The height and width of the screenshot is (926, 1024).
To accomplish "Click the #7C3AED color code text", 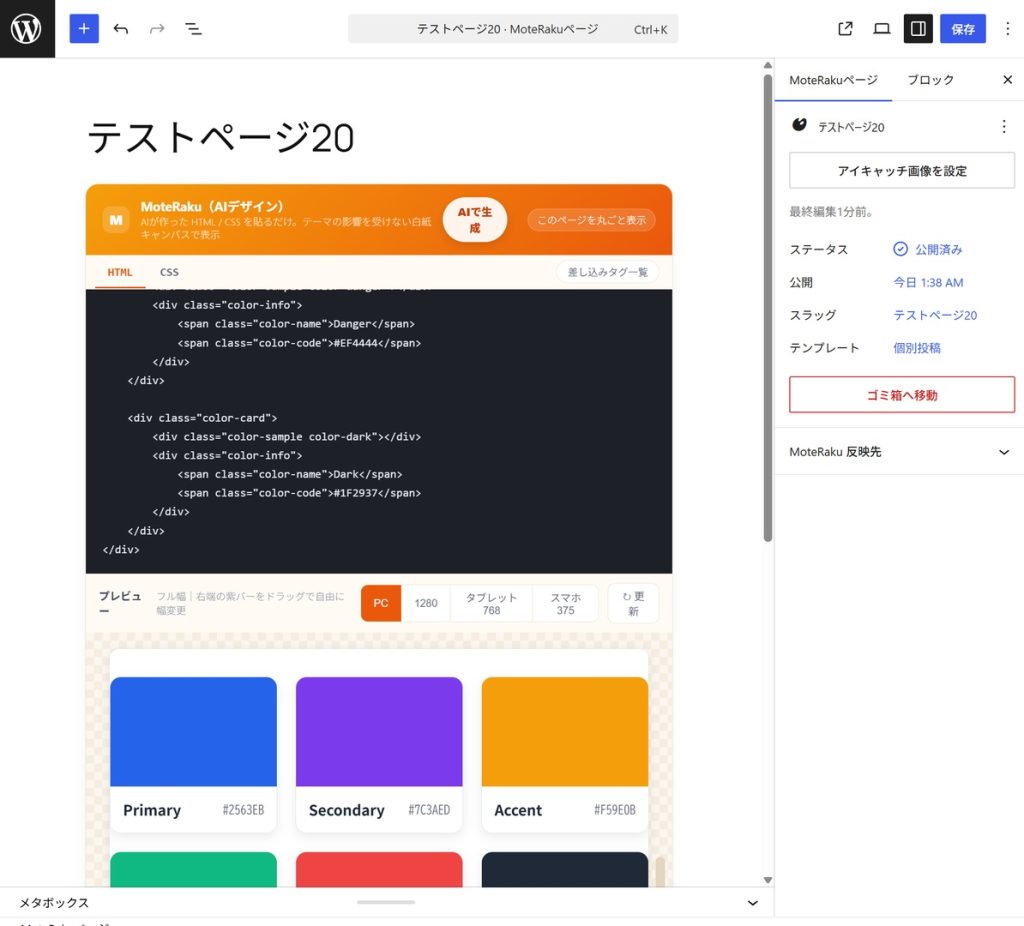I will pos(429,810).
